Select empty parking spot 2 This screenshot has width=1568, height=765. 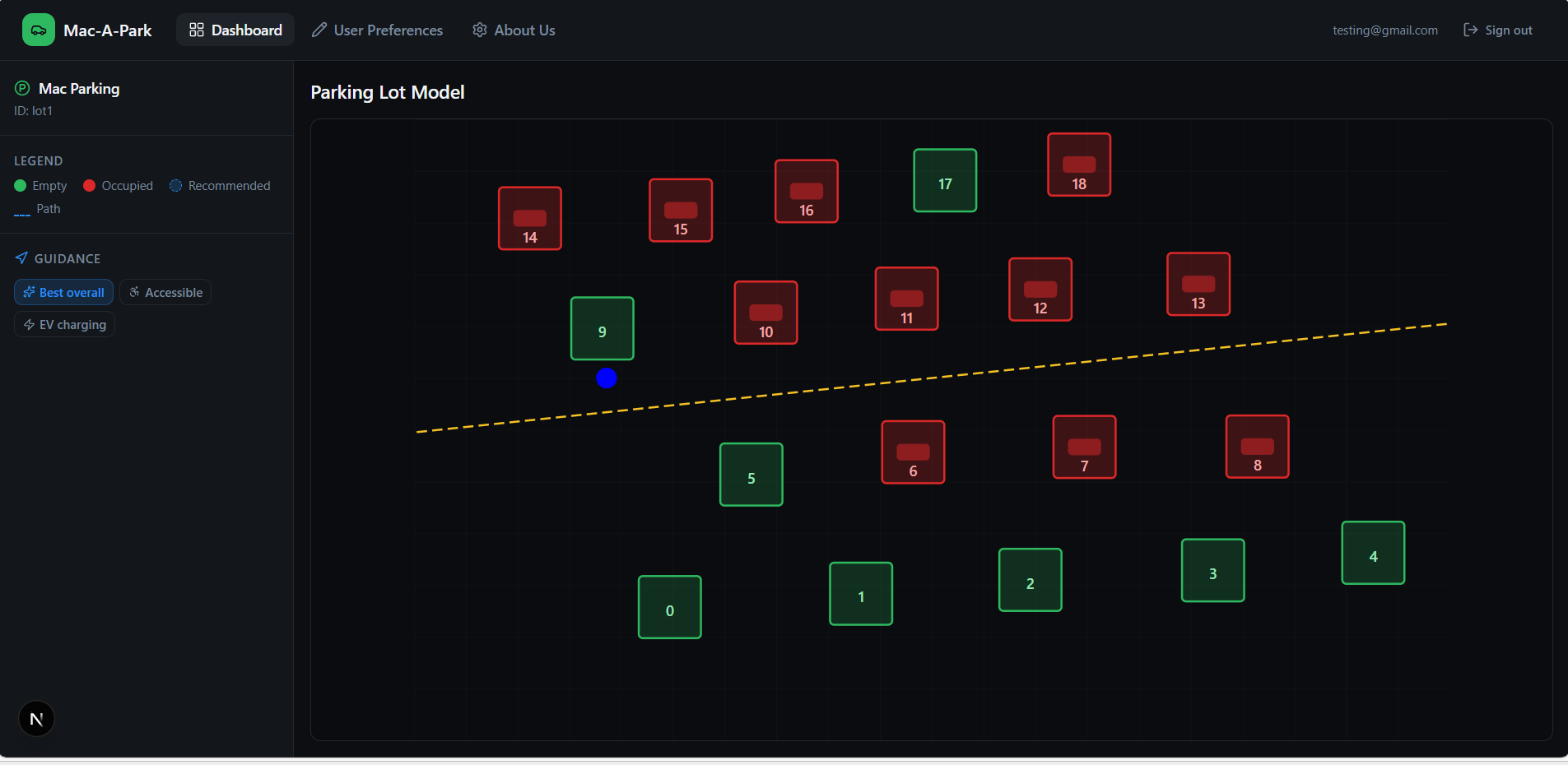pyautogui.click(x=1031, y=580)
